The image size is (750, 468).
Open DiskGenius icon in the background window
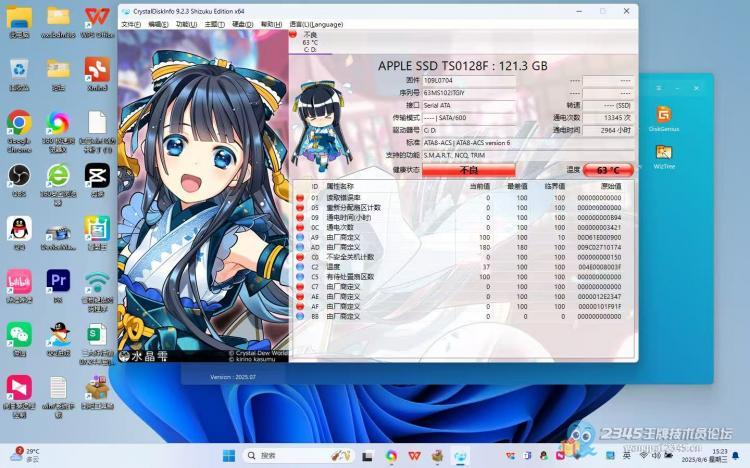[664, 119]
